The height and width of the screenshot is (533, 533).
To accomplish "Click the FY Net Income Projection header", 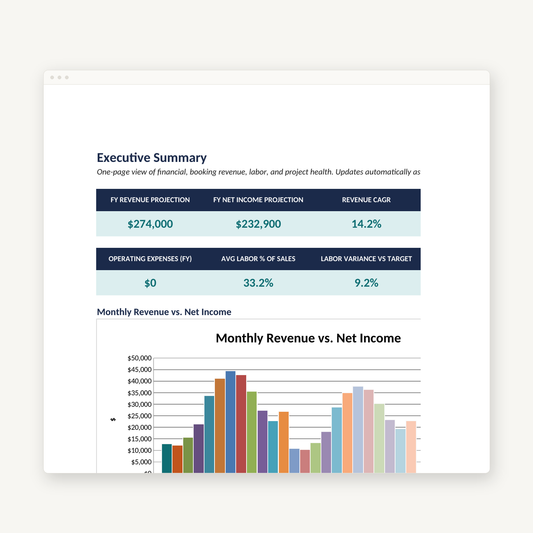I will point(258,200).
